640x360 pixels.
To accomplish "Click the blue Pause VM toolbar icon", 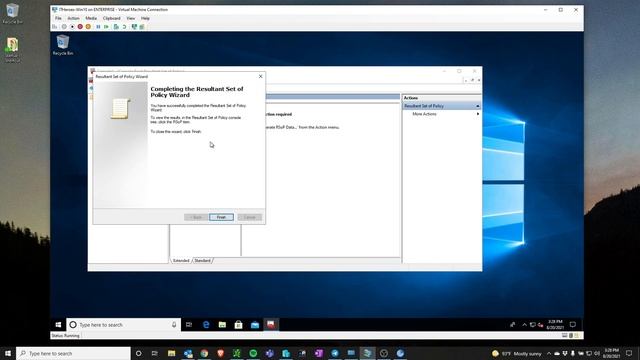I will pyautogui.click(x=98, y=27).
